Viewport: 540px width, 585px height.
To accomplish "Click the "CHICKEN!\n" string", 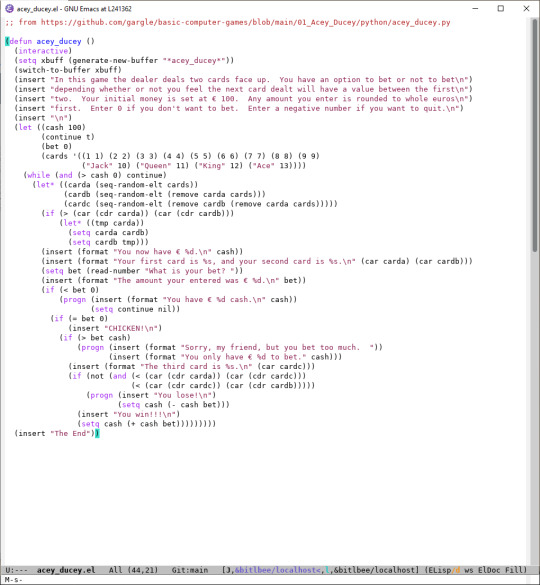I will click(131, 328).
